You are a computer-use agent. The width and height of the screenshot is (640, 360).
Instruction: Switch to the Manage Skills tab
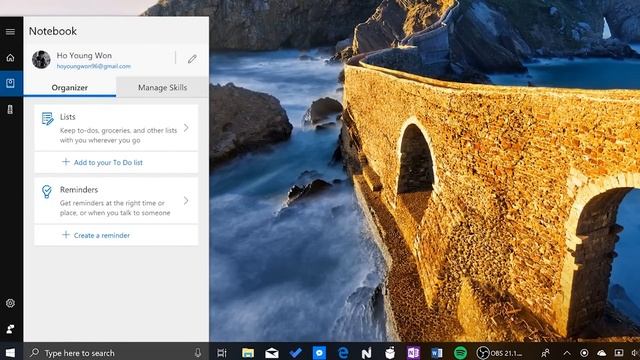pos(162,87)
